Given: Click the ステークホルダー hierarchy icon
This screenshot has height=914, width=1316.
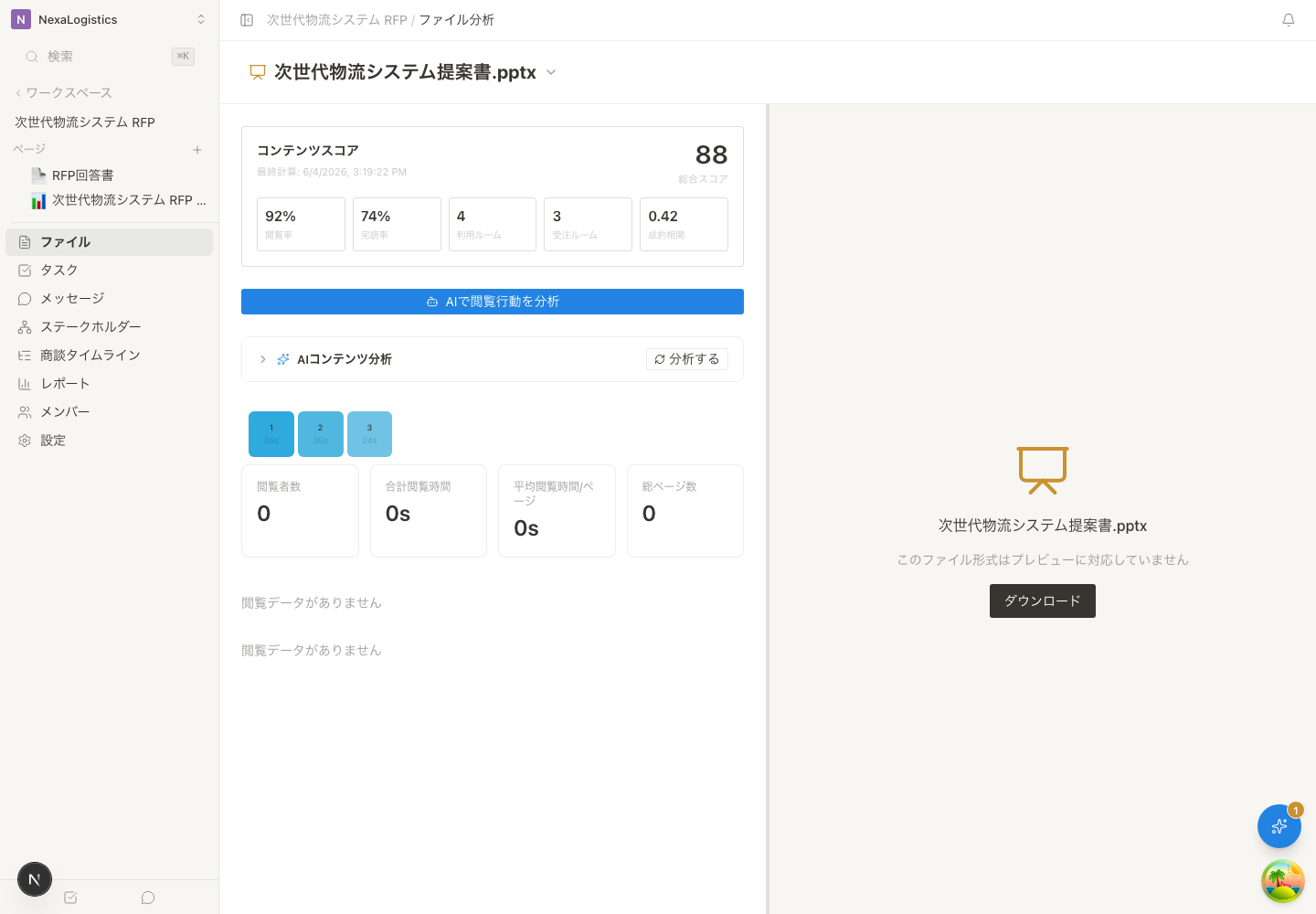Looking at the screenshot, I should pos(25,327).
